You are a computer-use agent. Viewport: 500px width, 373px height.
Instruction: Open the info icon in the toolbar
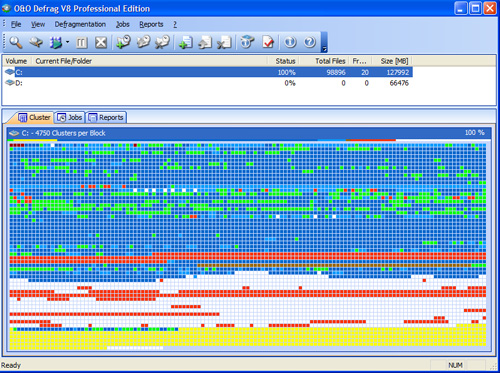tap(290, 42)
